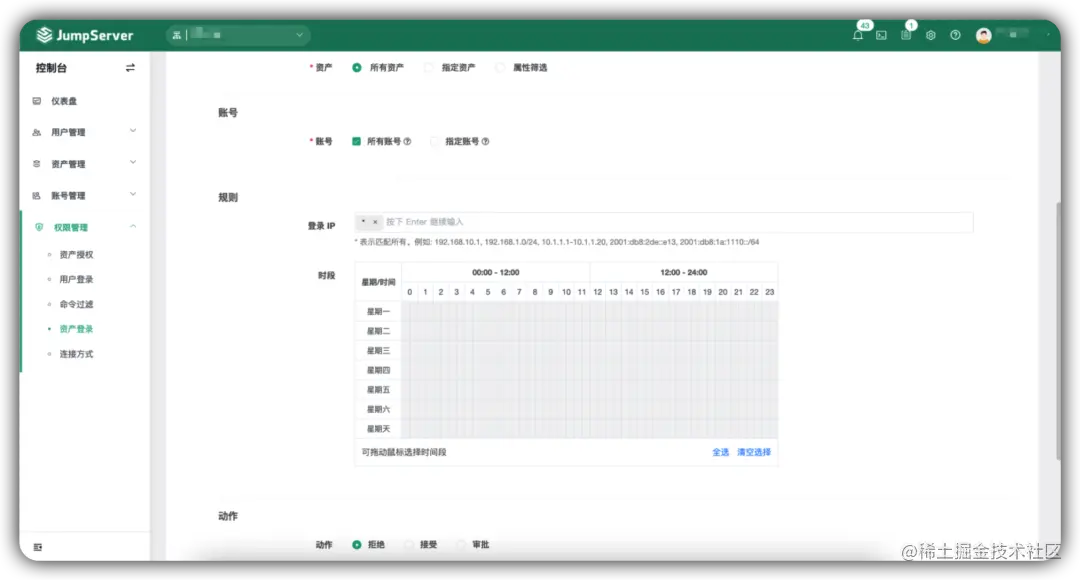Click inside the 登录 IP input field
Viewport: 1080px width, 580px height.
coord(600,221)
